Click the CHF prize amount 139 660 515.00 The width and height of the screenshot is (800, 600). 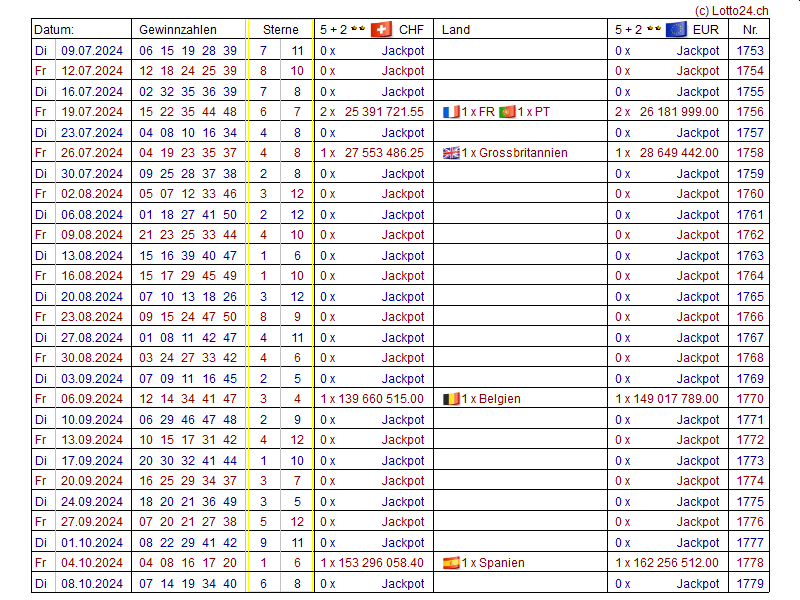[379, 399]
